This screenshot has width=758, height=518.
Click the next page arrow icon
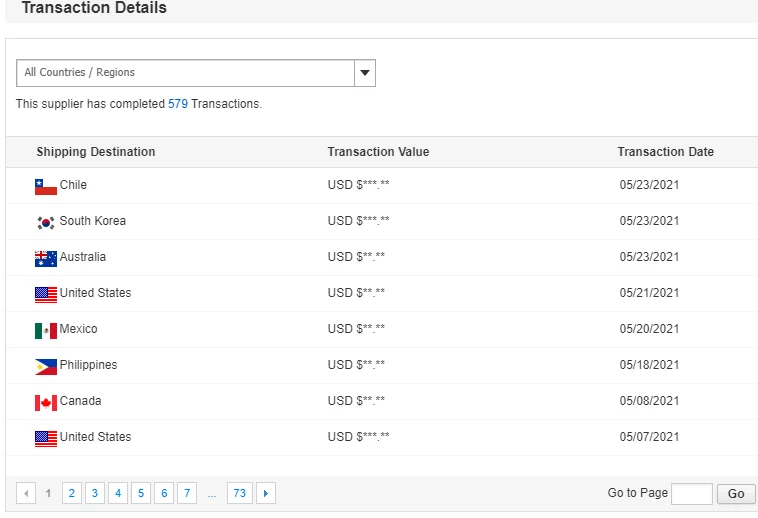coord(265,493)
